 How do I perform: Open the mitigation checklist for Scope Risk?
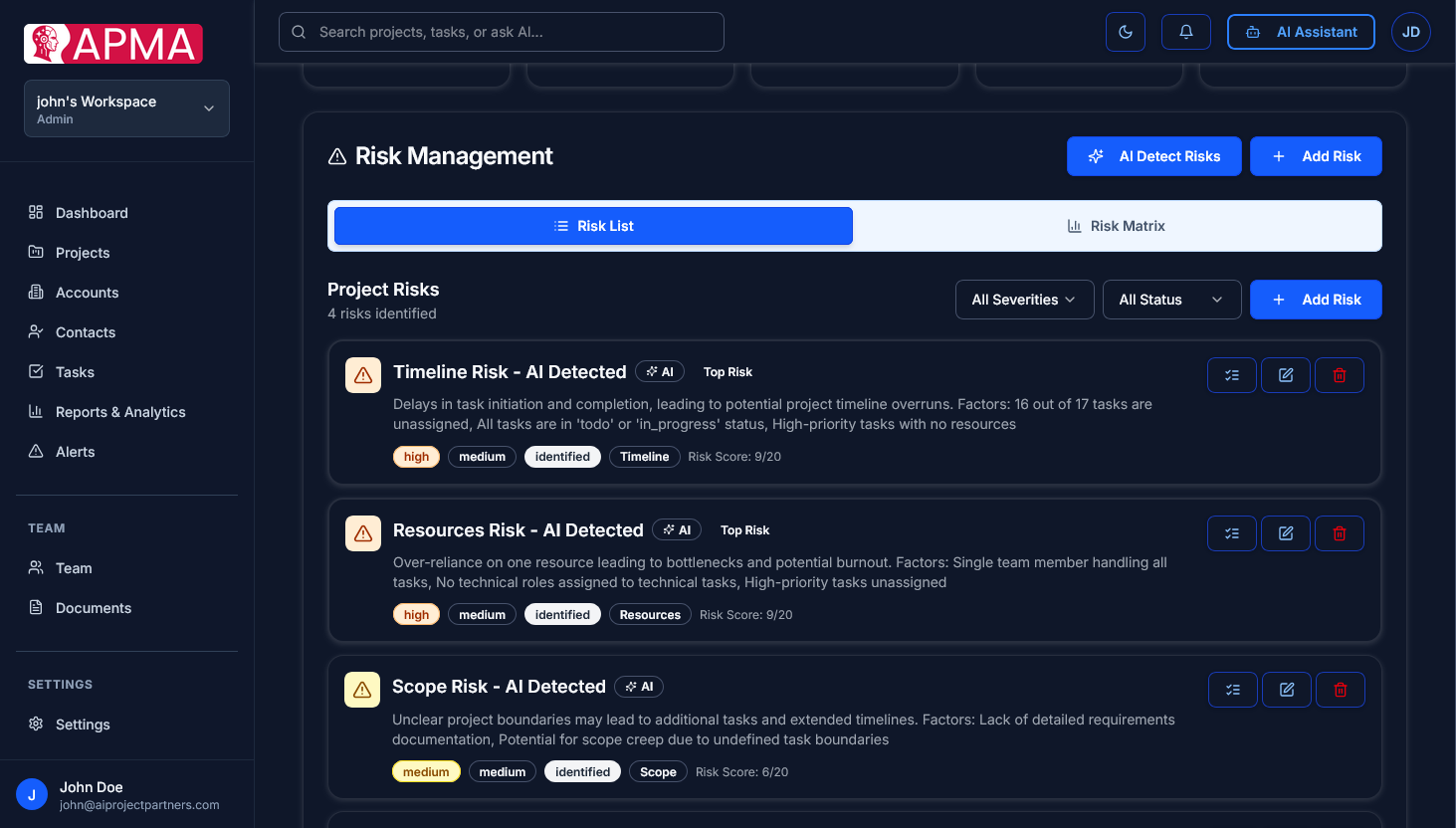tap(1232, 689)
